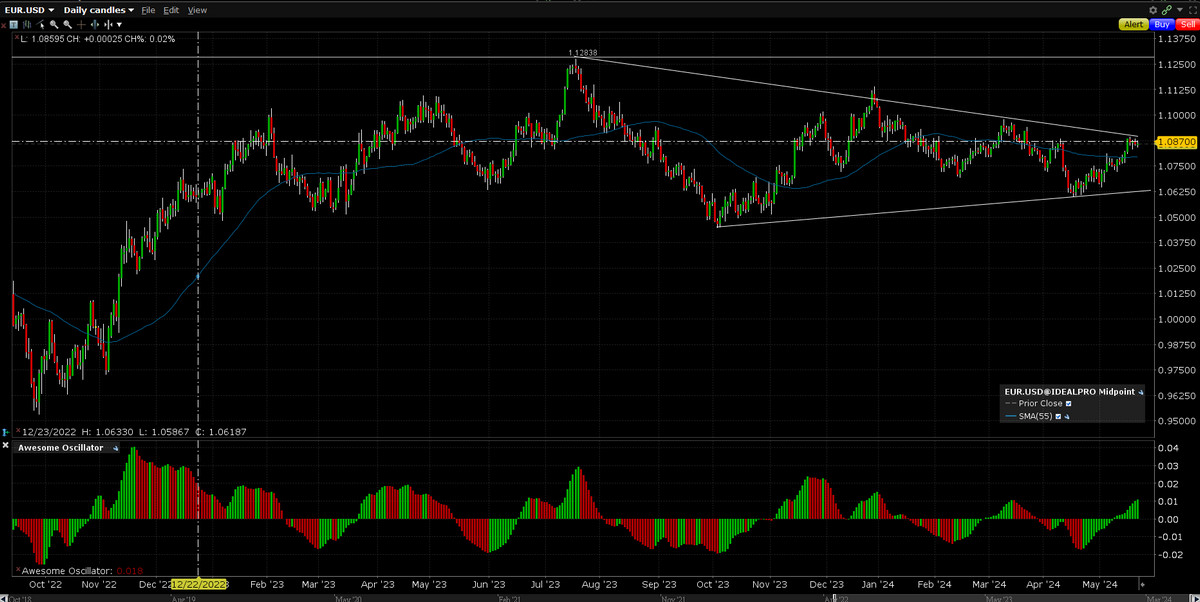Open the Daily candles timeframe dropdown

(x=95, y=9)
